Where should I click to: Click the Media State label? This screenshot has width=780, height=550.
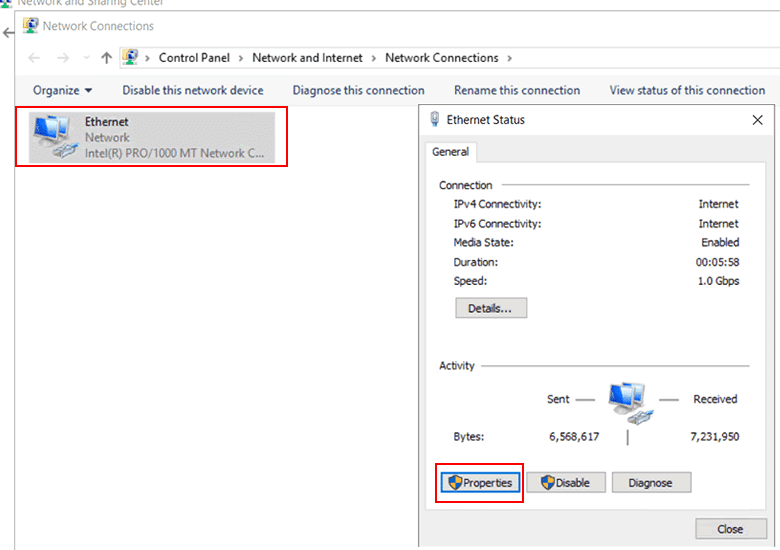point(484,243)
